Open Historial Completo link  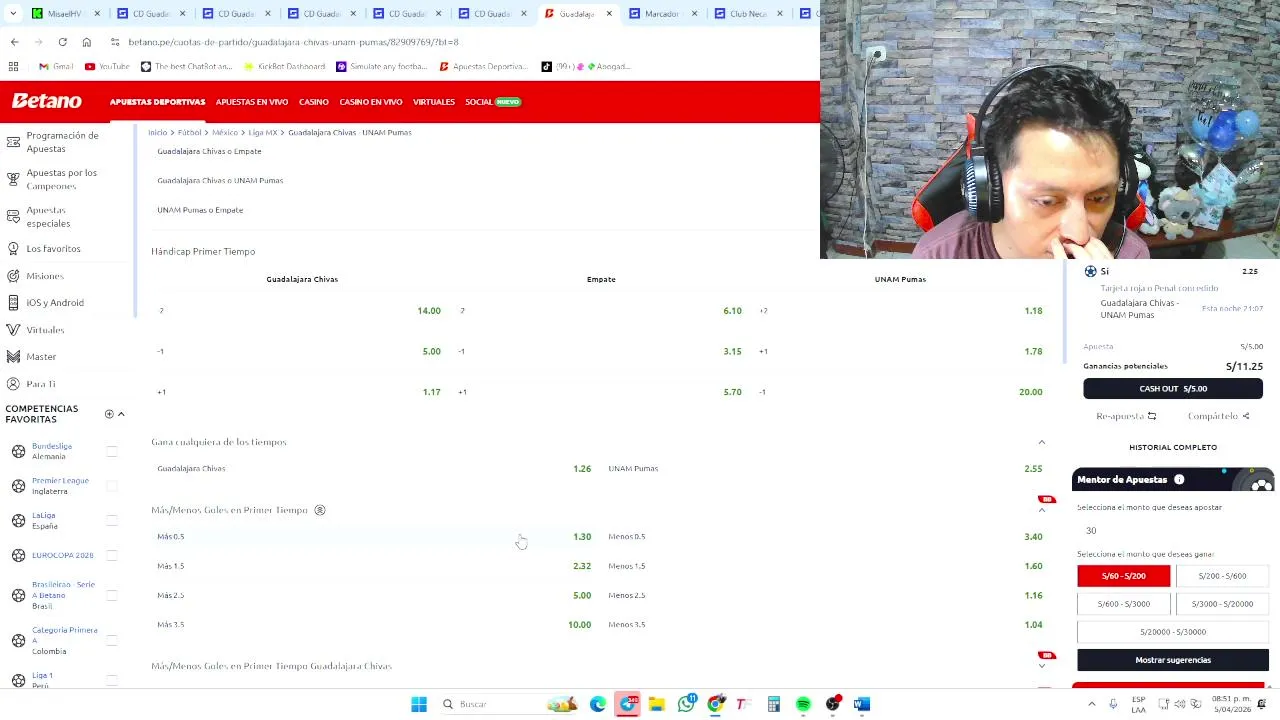(1173, 448)
